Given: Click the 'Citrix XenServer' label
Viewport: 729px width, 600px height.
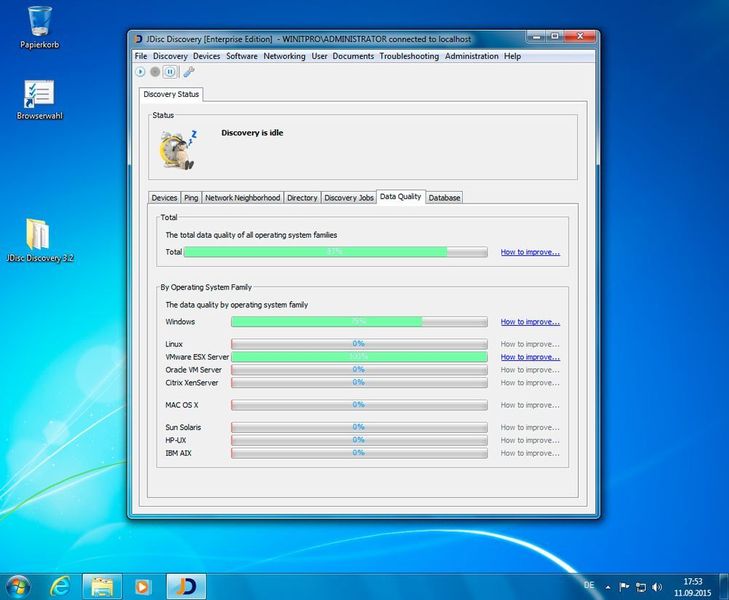Looking at the screenshot, I should click(x=192, y=383).
